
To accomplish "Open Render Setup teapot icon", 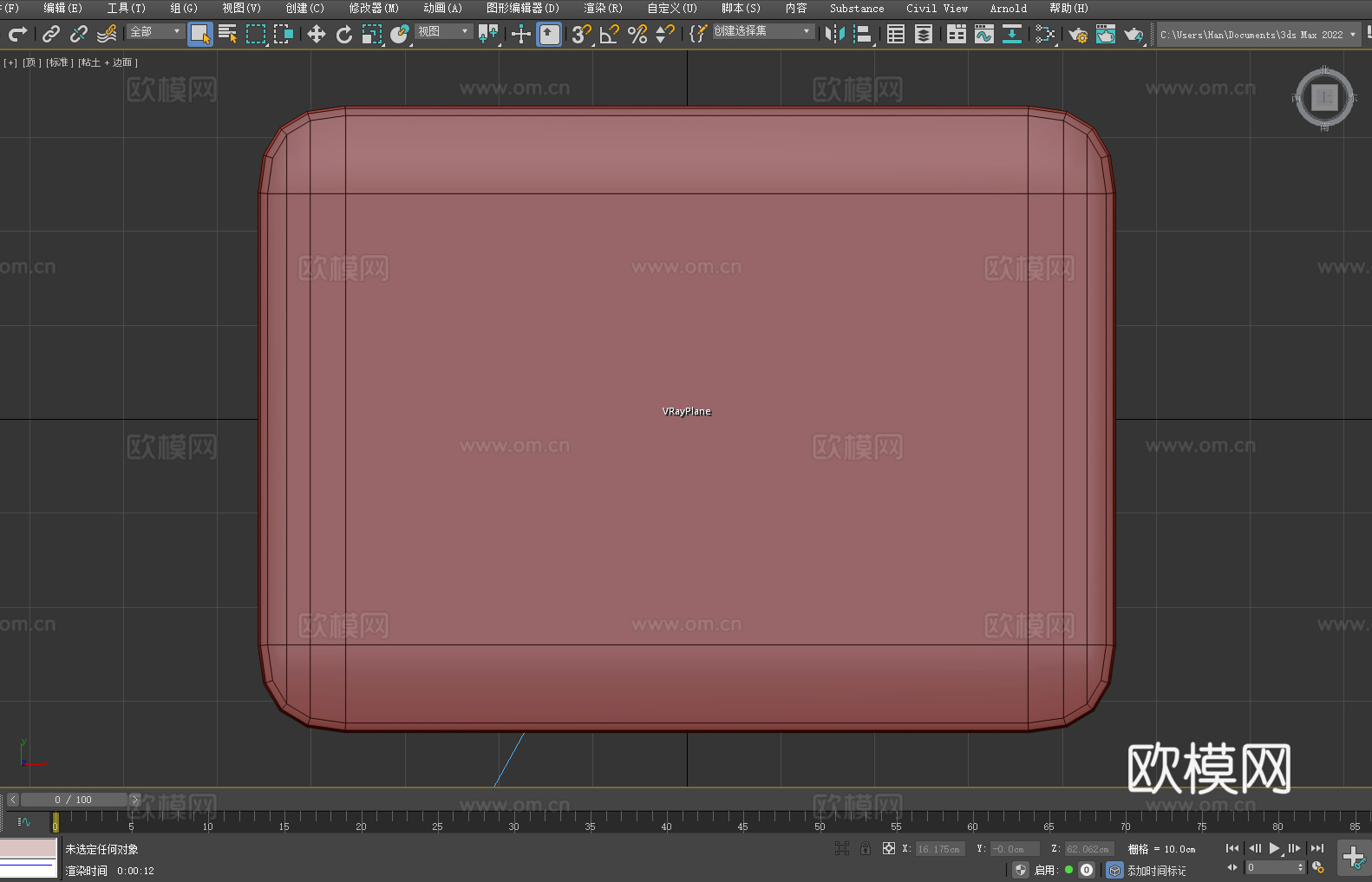I will 1077,35.
